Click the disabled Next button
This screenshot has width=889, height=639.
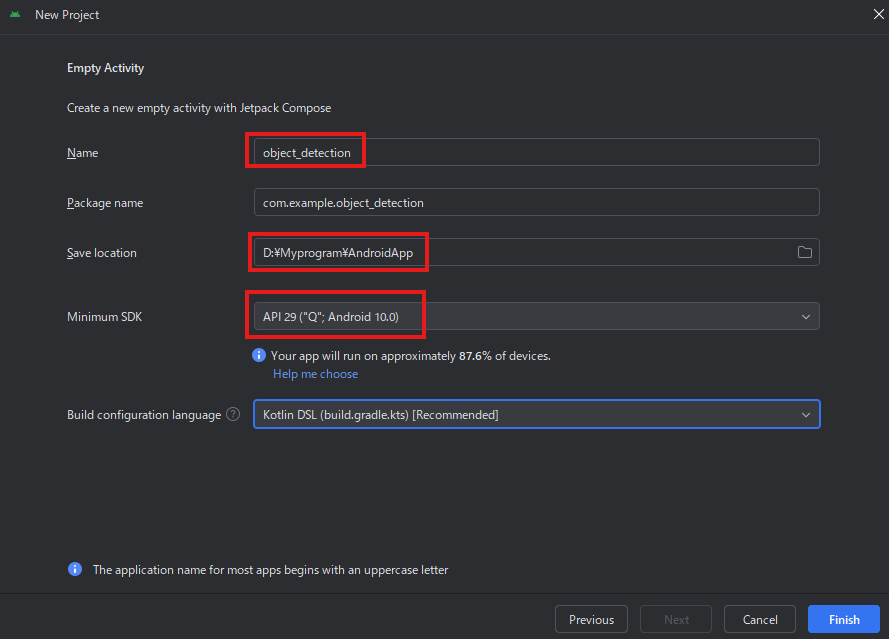click(x=676, y=619)
